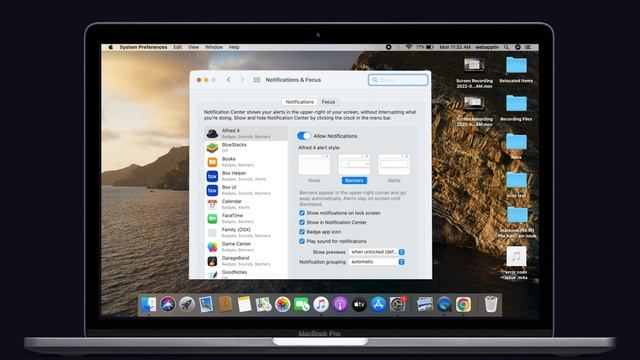Open the App Store in Dock
This screenshot has width=640, height=360.
(378, 304)
